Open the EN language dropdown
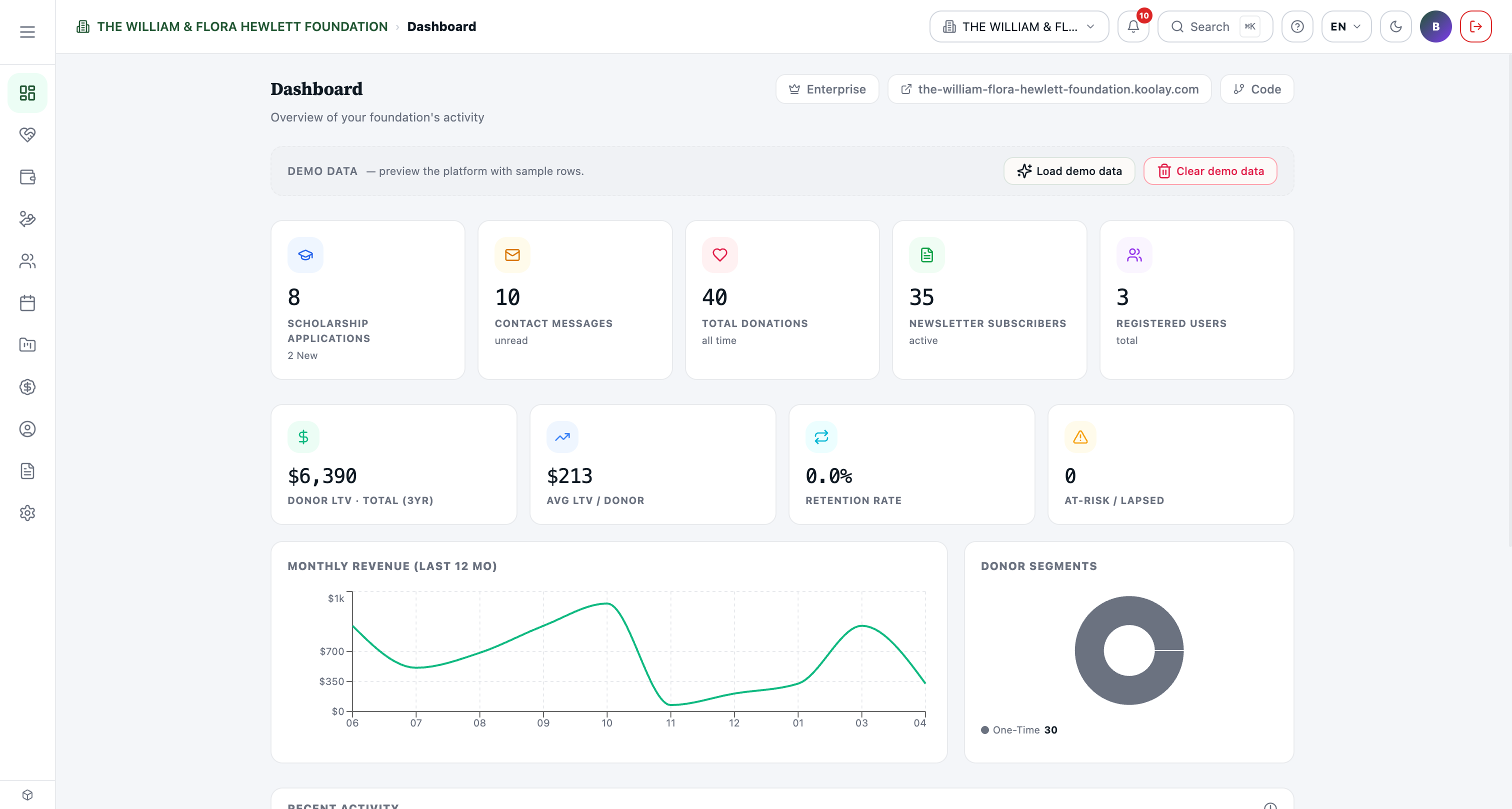 pos(1346,26)
